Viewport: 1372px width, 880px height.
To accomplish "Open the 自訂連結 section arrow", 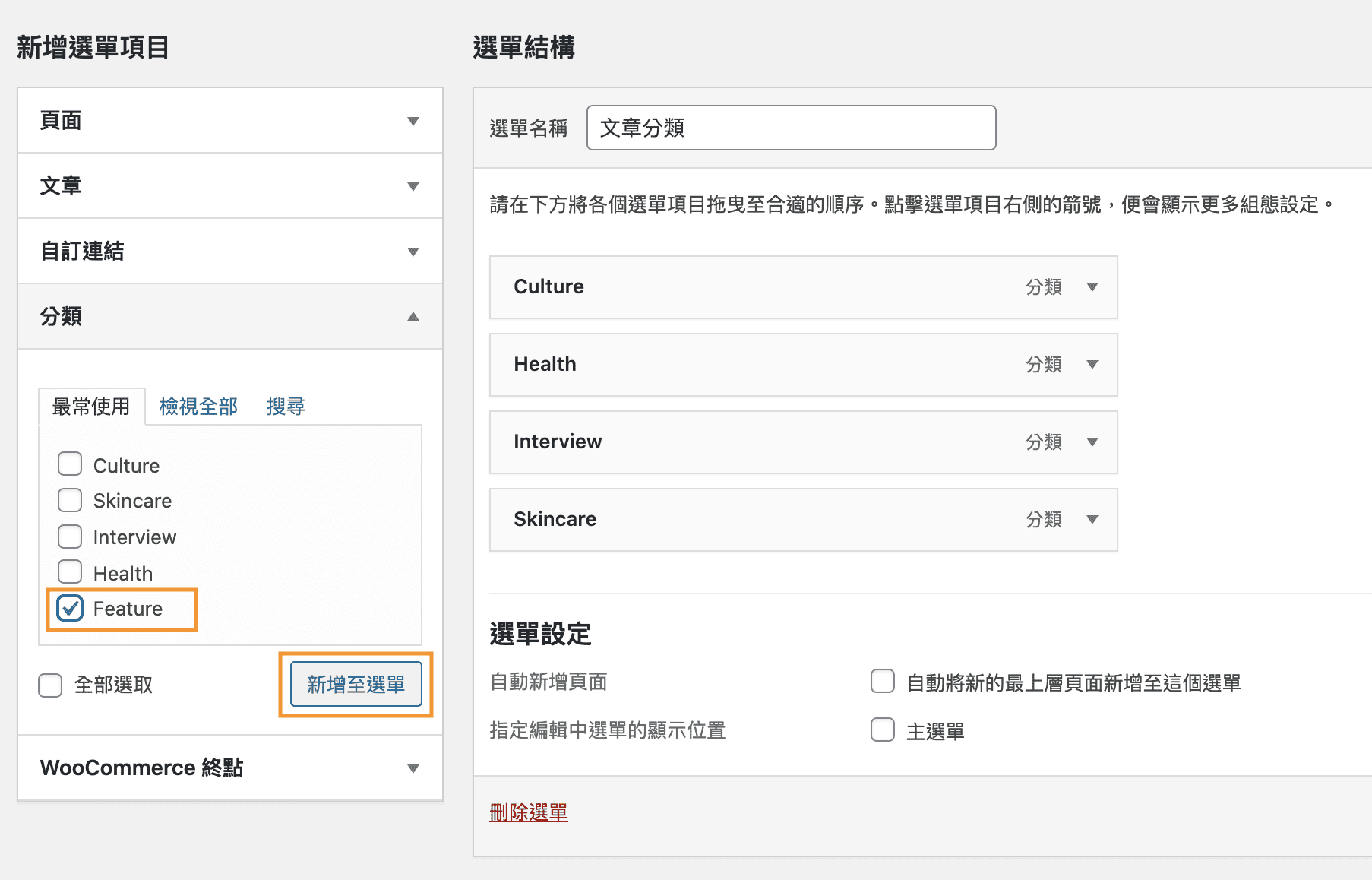I will click(x=413, y=252).
